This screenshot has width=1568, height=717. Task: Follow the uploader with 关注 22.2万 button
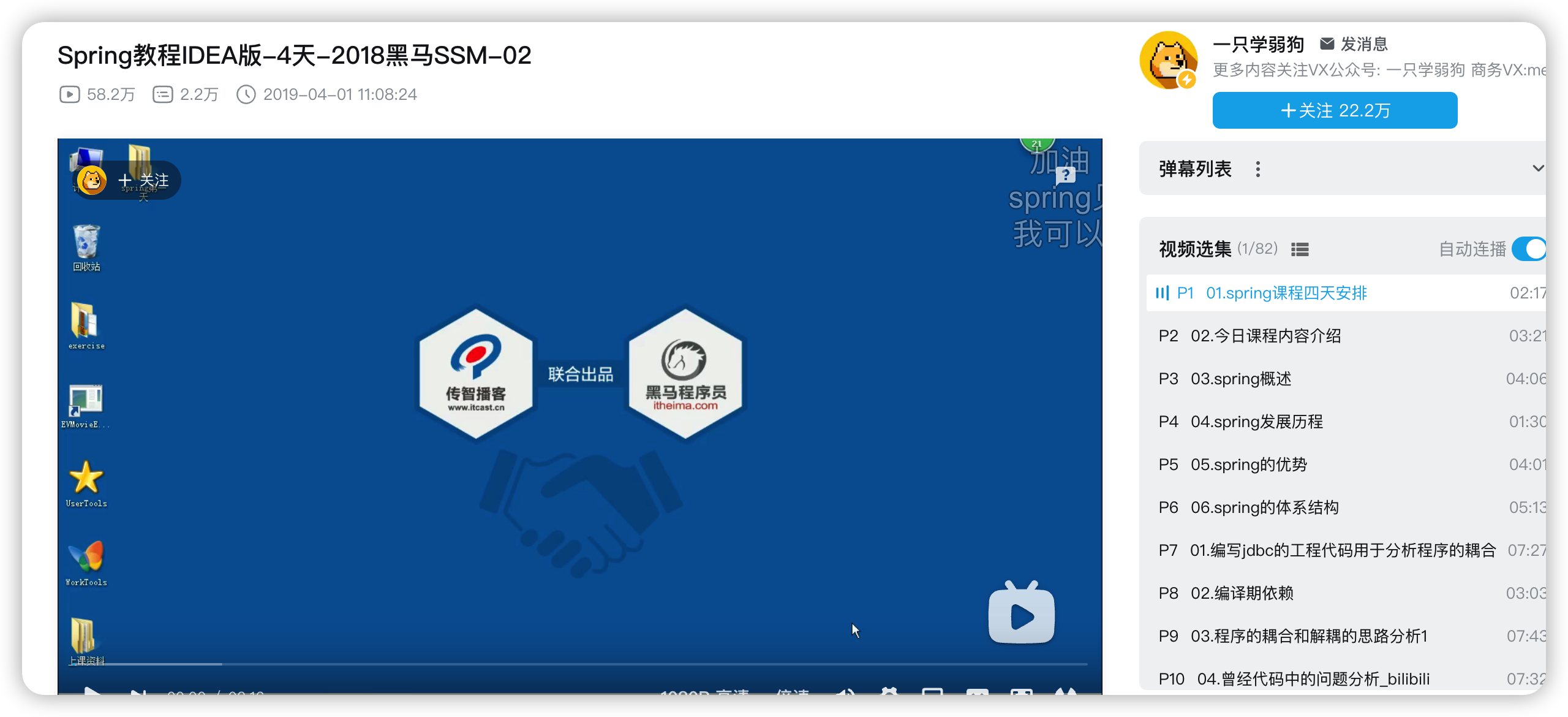pos(1335,110)
